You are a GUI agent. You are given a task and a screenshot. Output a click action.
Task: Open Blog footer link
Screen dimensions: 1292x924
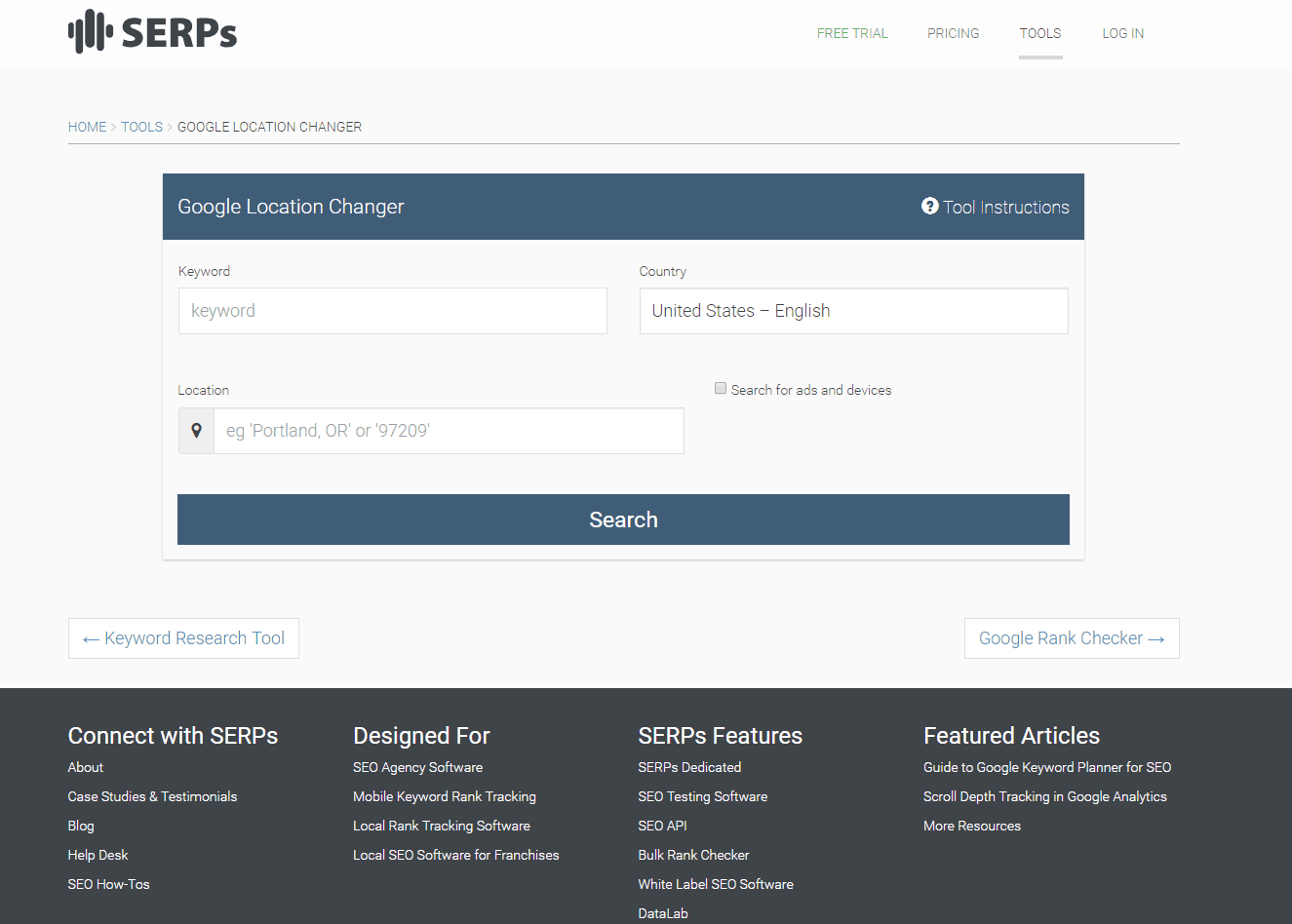point(81,826)
